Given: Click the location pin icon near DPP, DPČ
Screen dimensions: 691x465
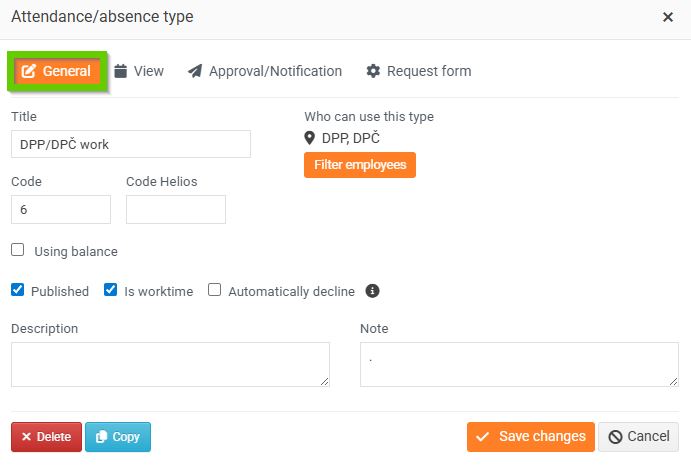Looking at the screenshot, I should (x=310, y=138).
